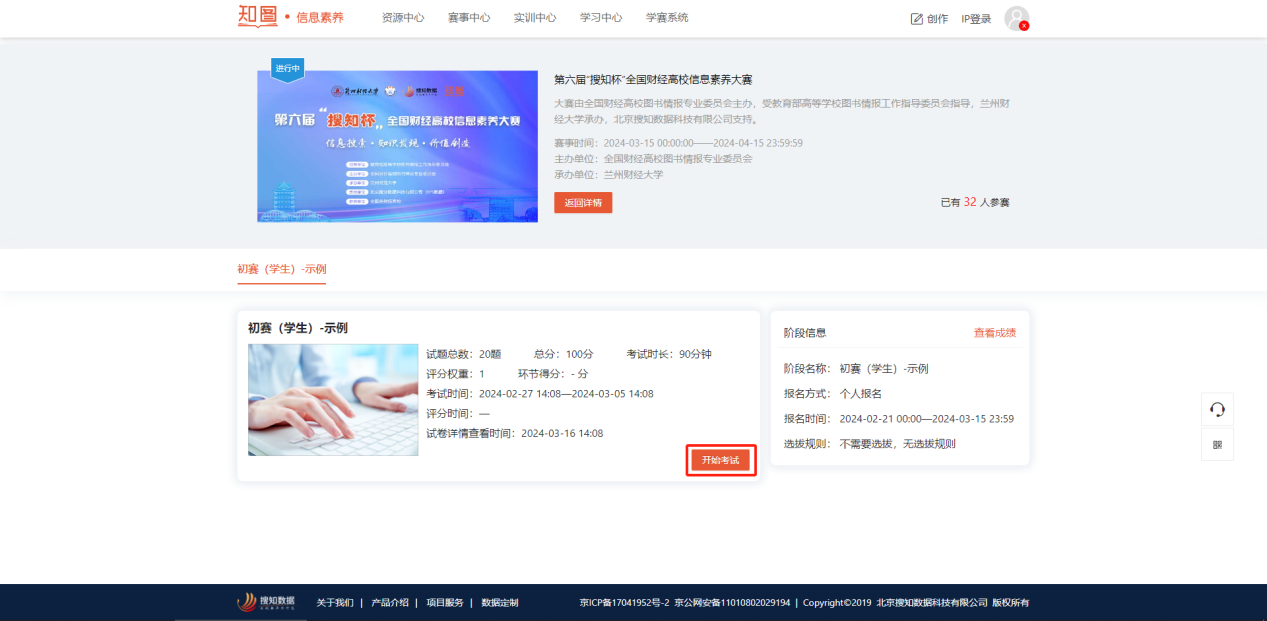
Task: Click the 进行中 status badge on banner
Action: click(x=287, y=69)
